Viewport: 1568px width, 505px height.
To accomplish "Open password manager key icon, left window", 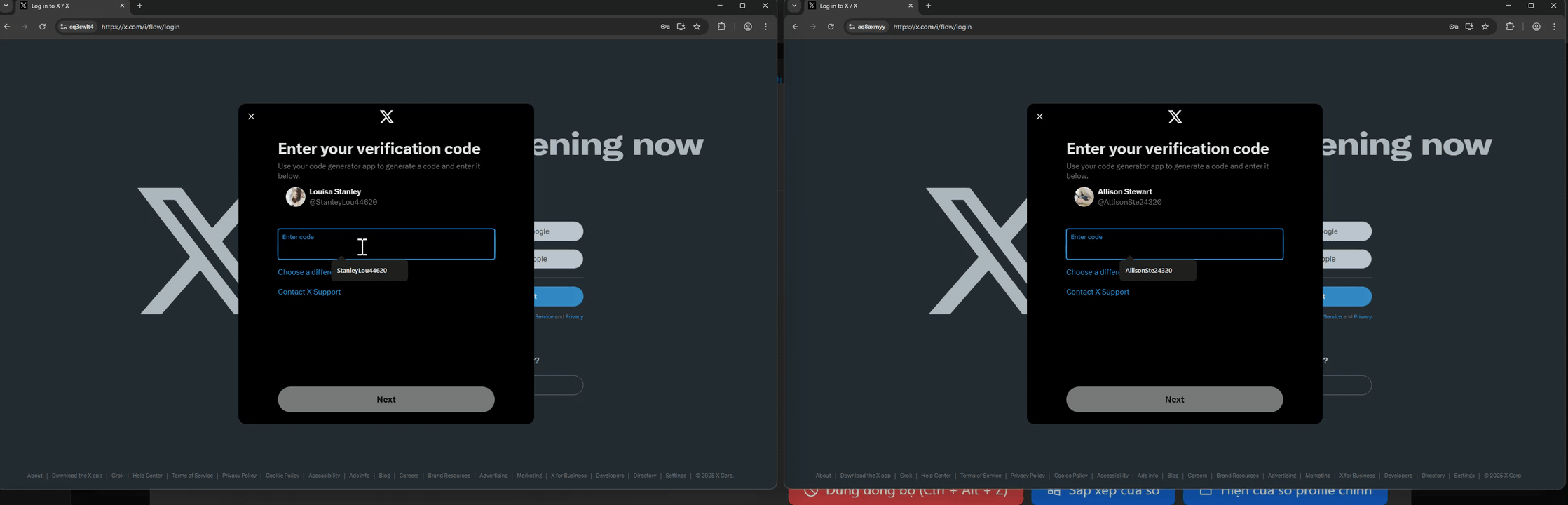I will (x=665, y=27).
